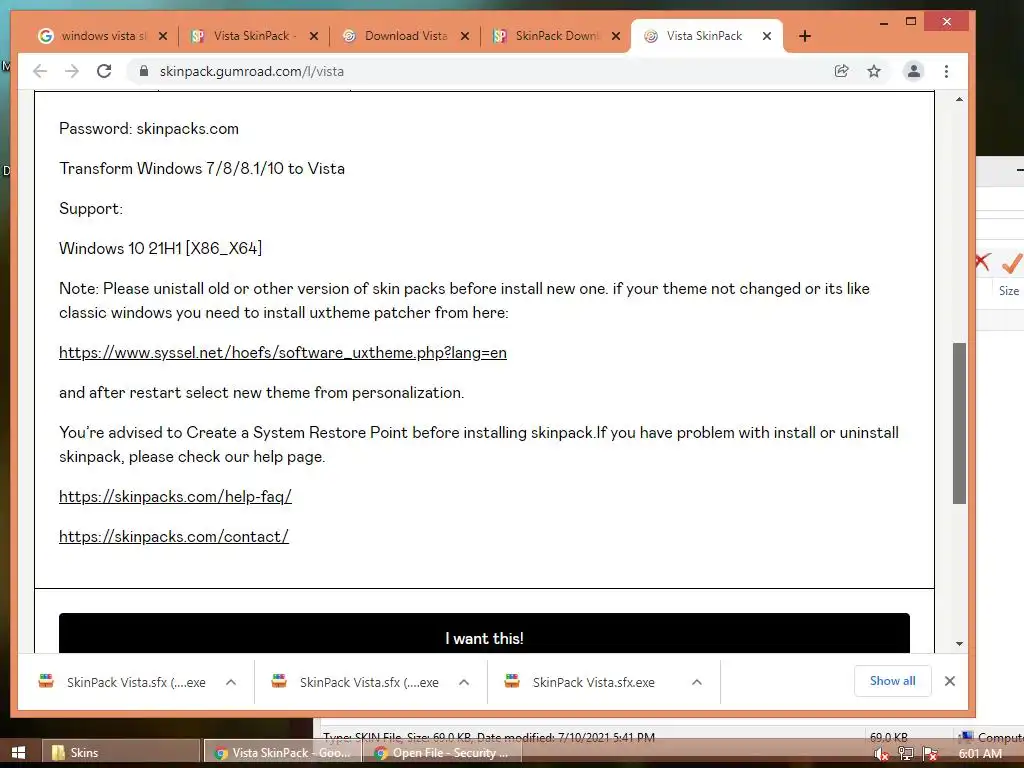Close the active Vista SkinPack tab
Viewport: 1024px width, 768px height.
click(767, 37)
